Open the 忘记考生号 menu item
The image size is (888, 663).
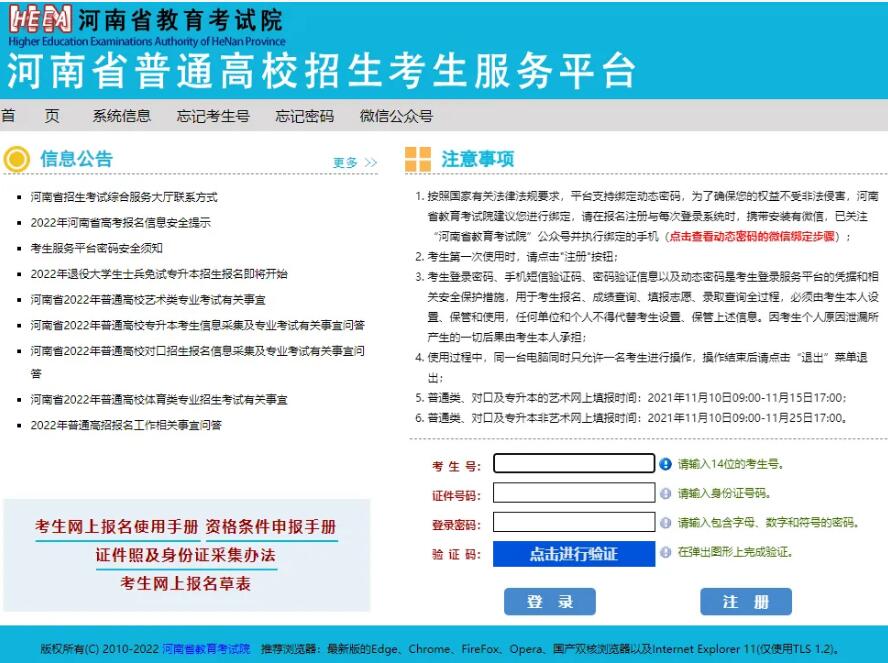(213, 116)
